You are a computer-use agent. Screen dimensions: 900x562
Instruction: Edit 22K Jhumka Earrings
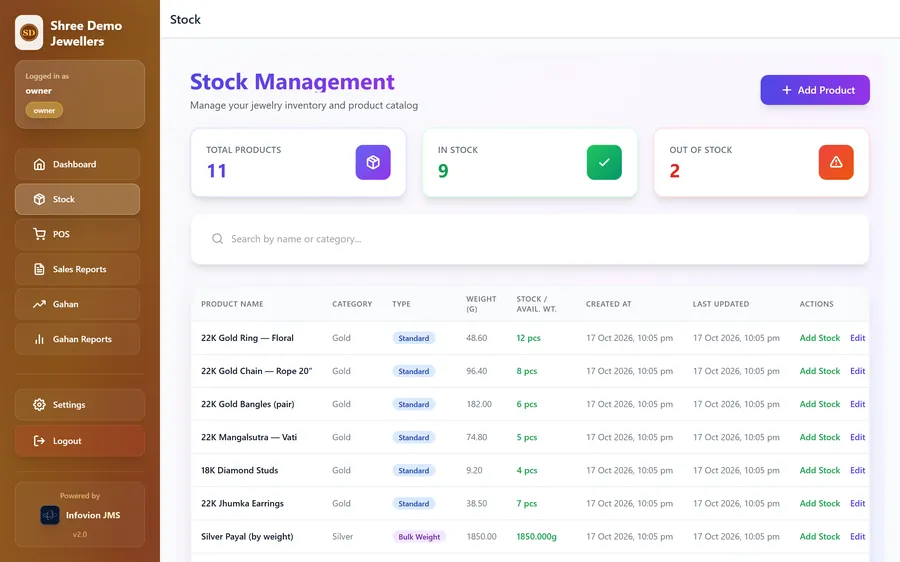(858, 503)
